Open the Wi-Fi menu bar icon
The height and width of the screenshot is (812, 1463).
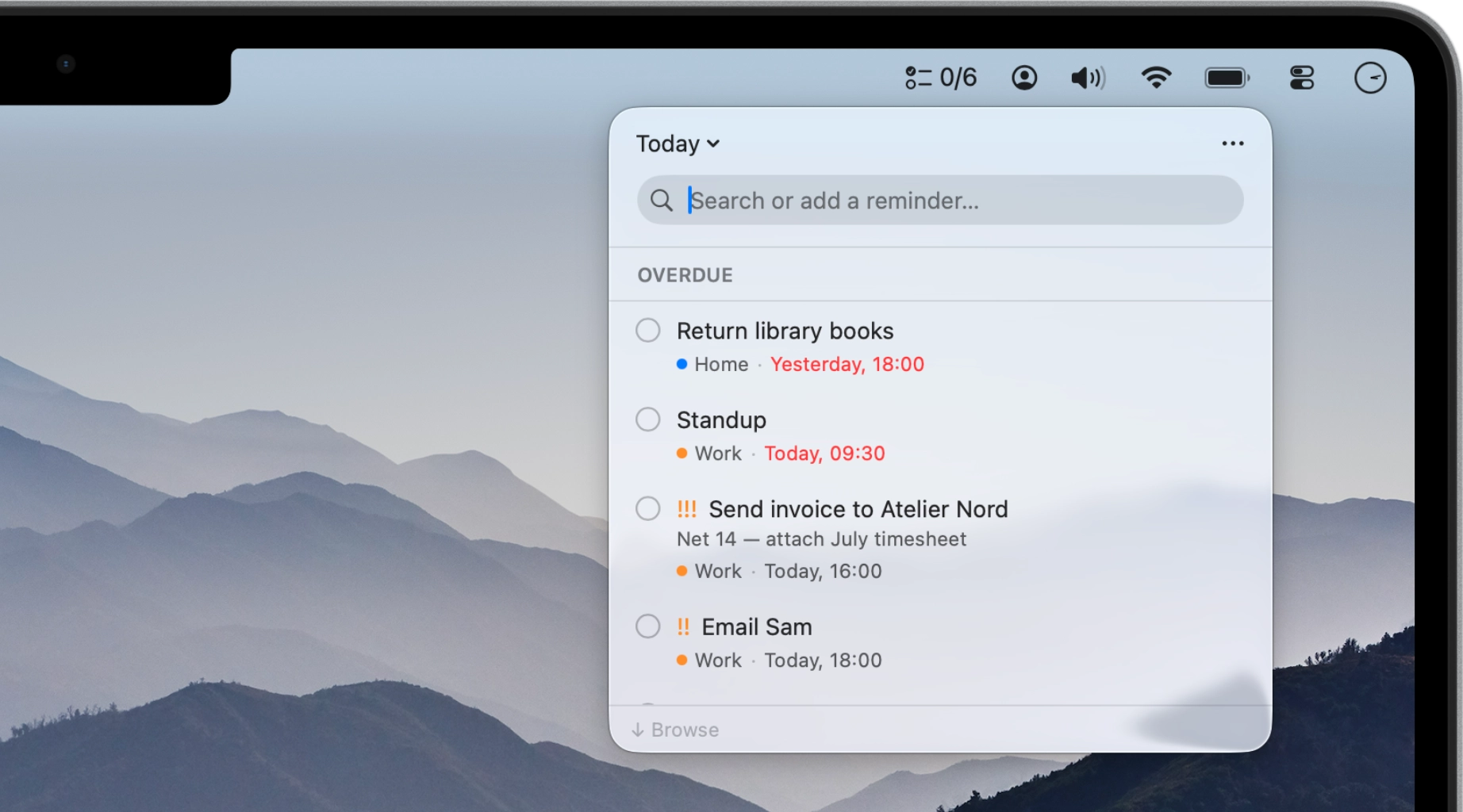point(1156,78)
